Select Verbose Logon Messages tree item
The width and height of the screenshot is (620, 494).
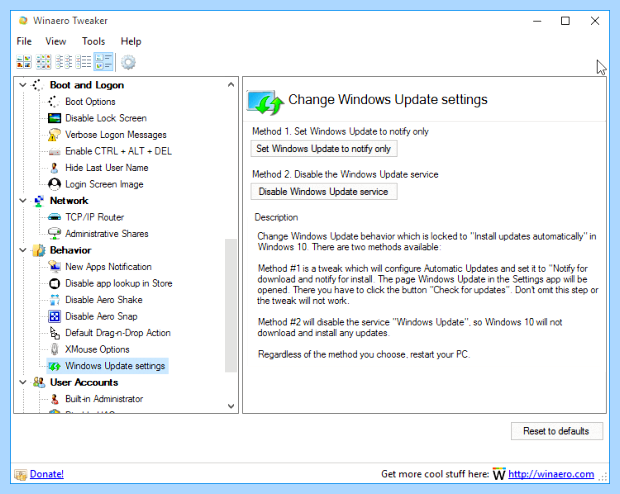116,135
